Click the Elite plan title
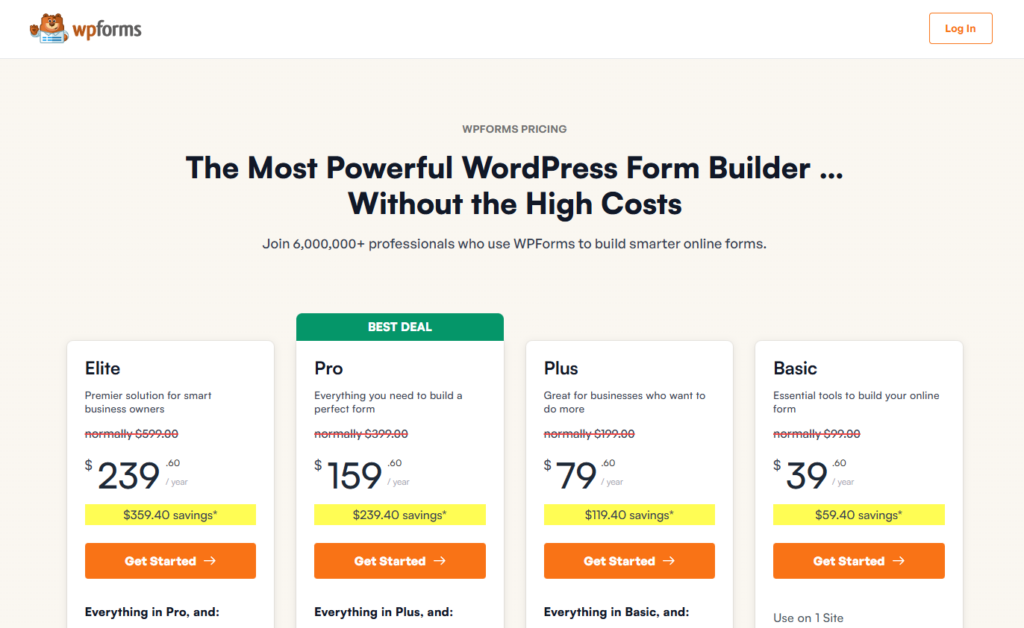This screenshot has width=1024, height=628. click(x=103, y=368)
